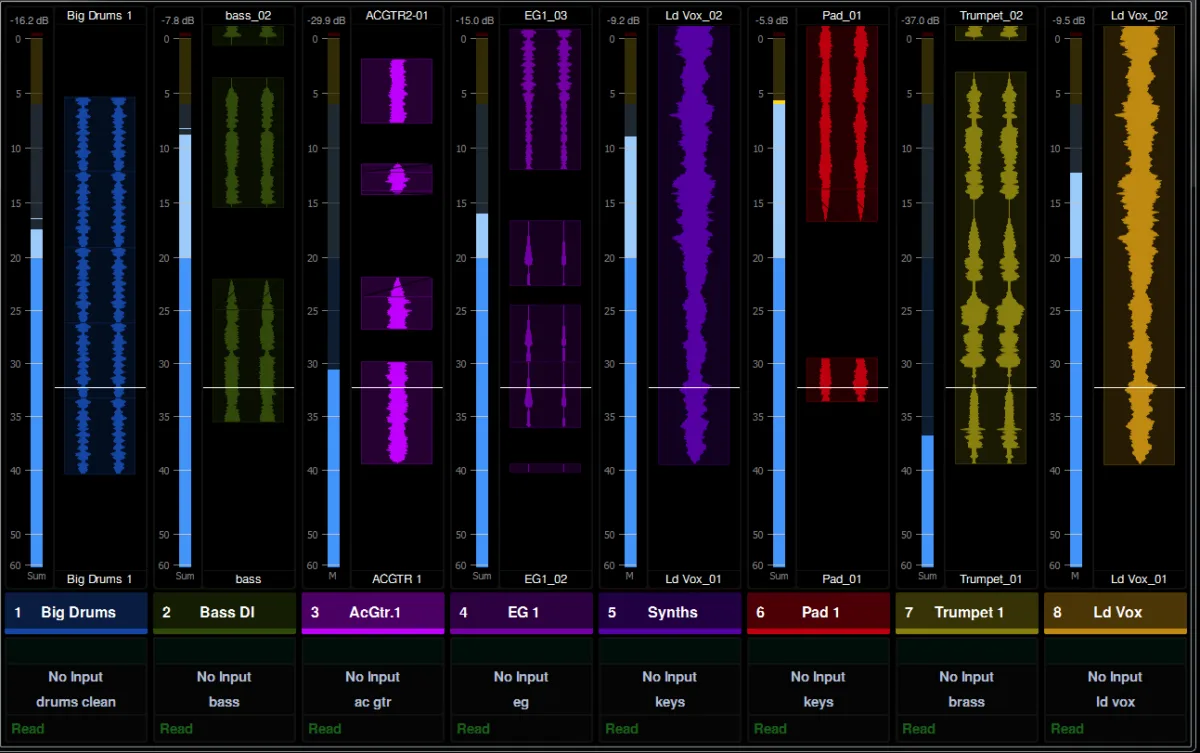
Task: Change Read automation mode on Pad 1
Action: [770, 728]
